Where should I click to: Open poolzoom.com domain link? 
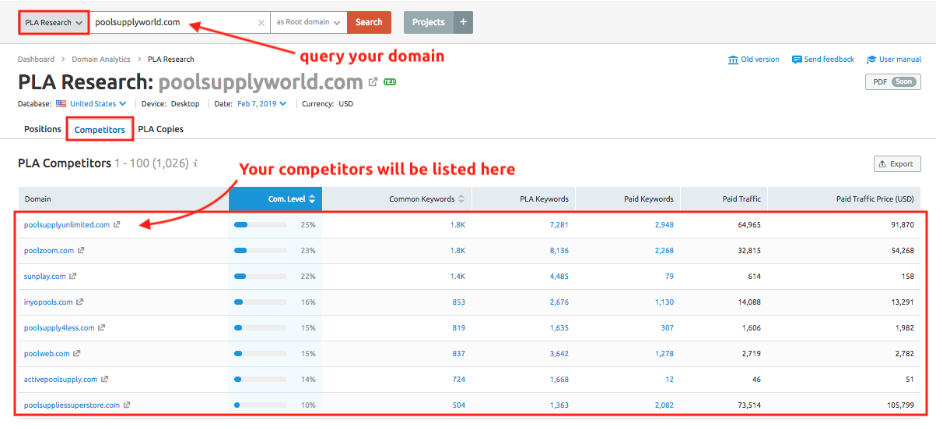[x=49, y=251]
